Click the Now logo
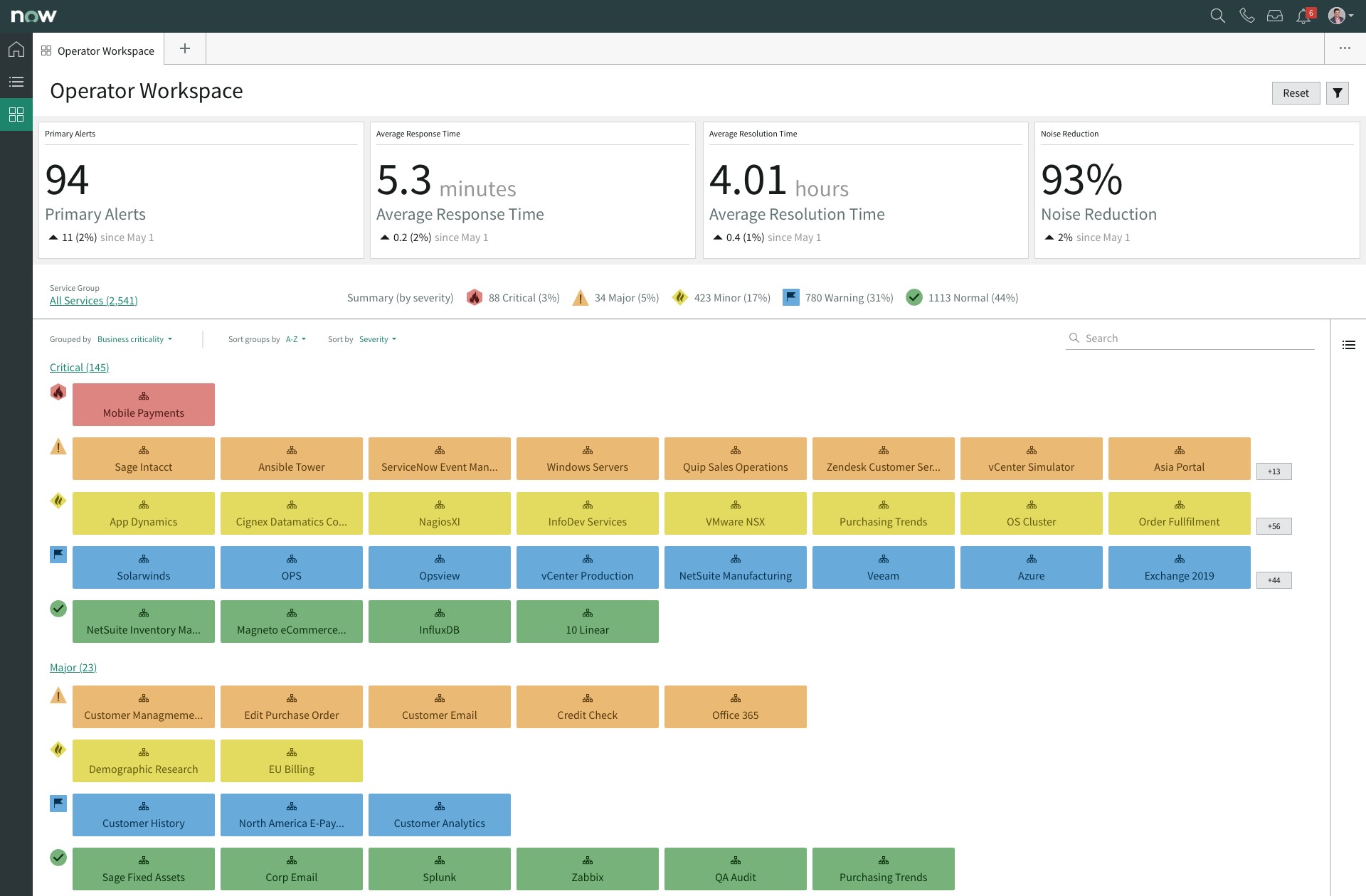 [33, 16]
